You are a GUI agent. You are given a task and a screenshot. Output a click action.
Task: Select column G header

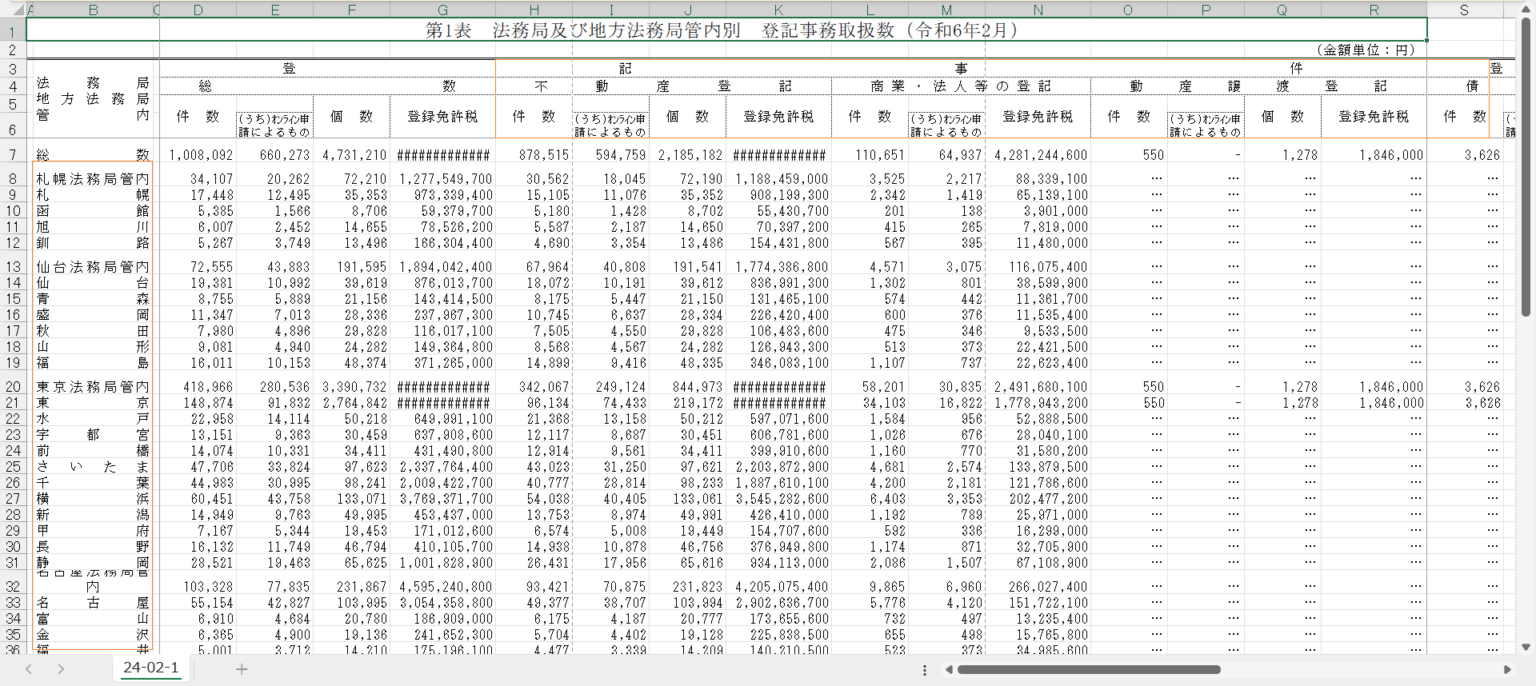coord(443,10)
